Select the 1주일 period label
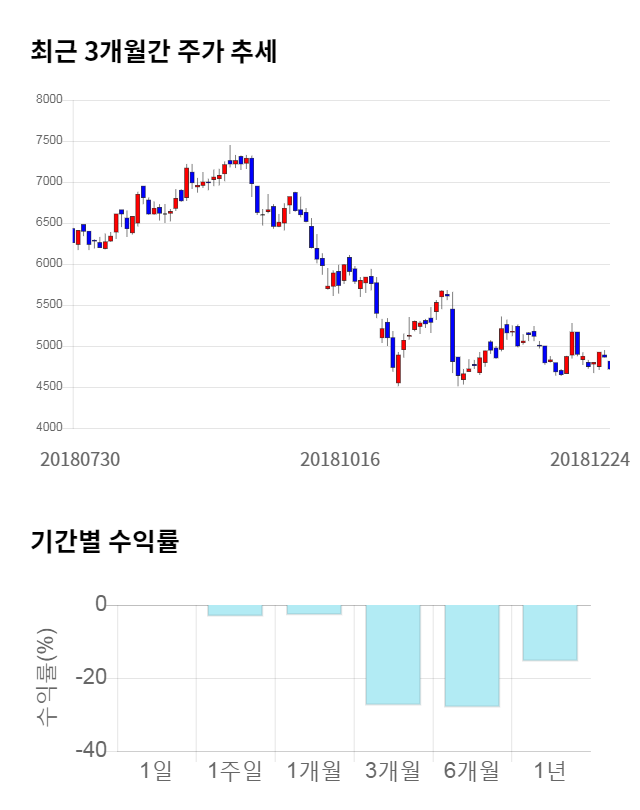 235,771
